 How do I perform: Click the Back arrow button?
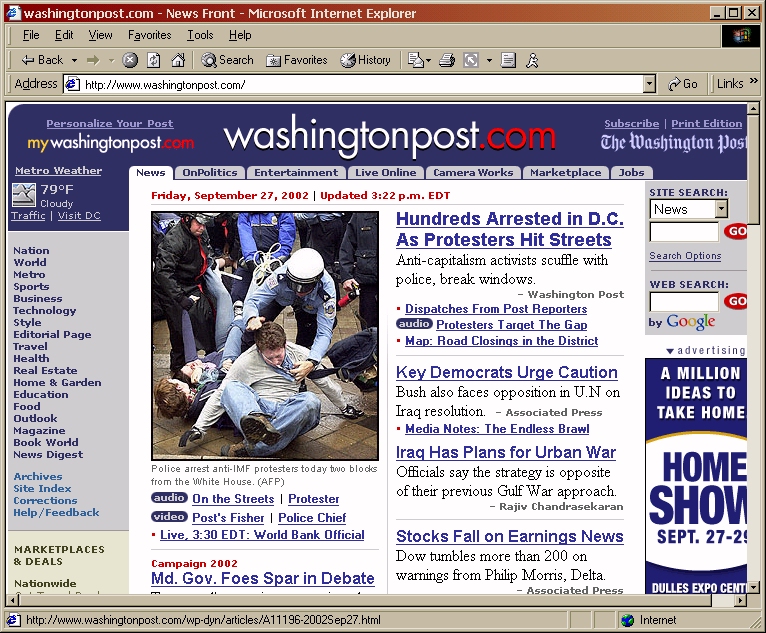pos(42,60)
